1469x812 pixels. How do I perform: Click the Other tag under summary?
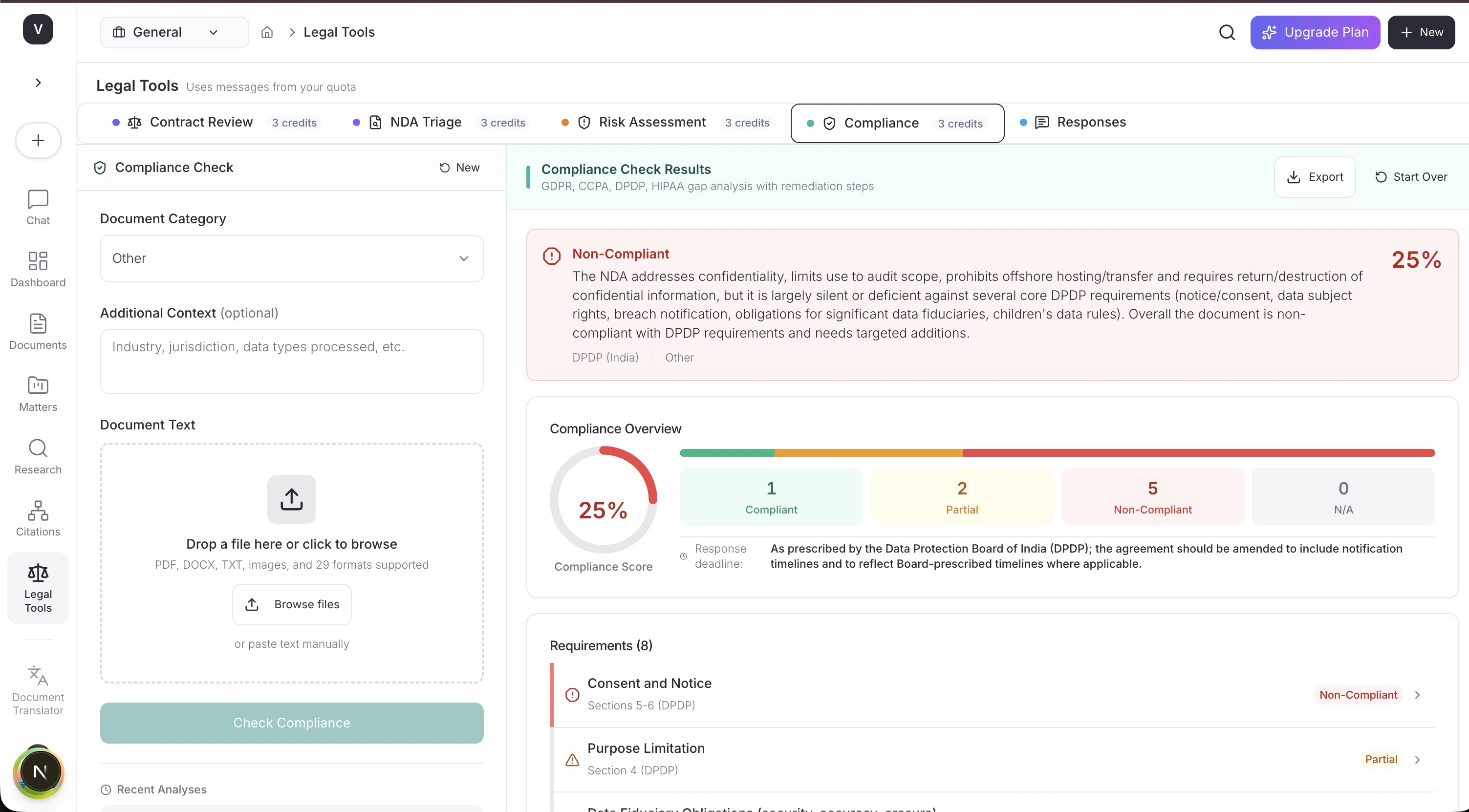(x=679, y=358)
